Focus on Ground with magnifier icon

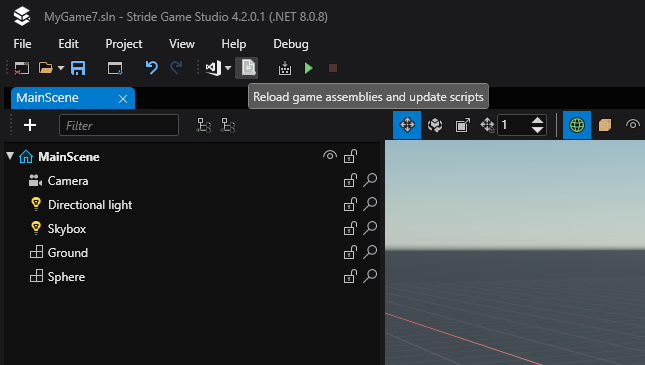(370, 252)
